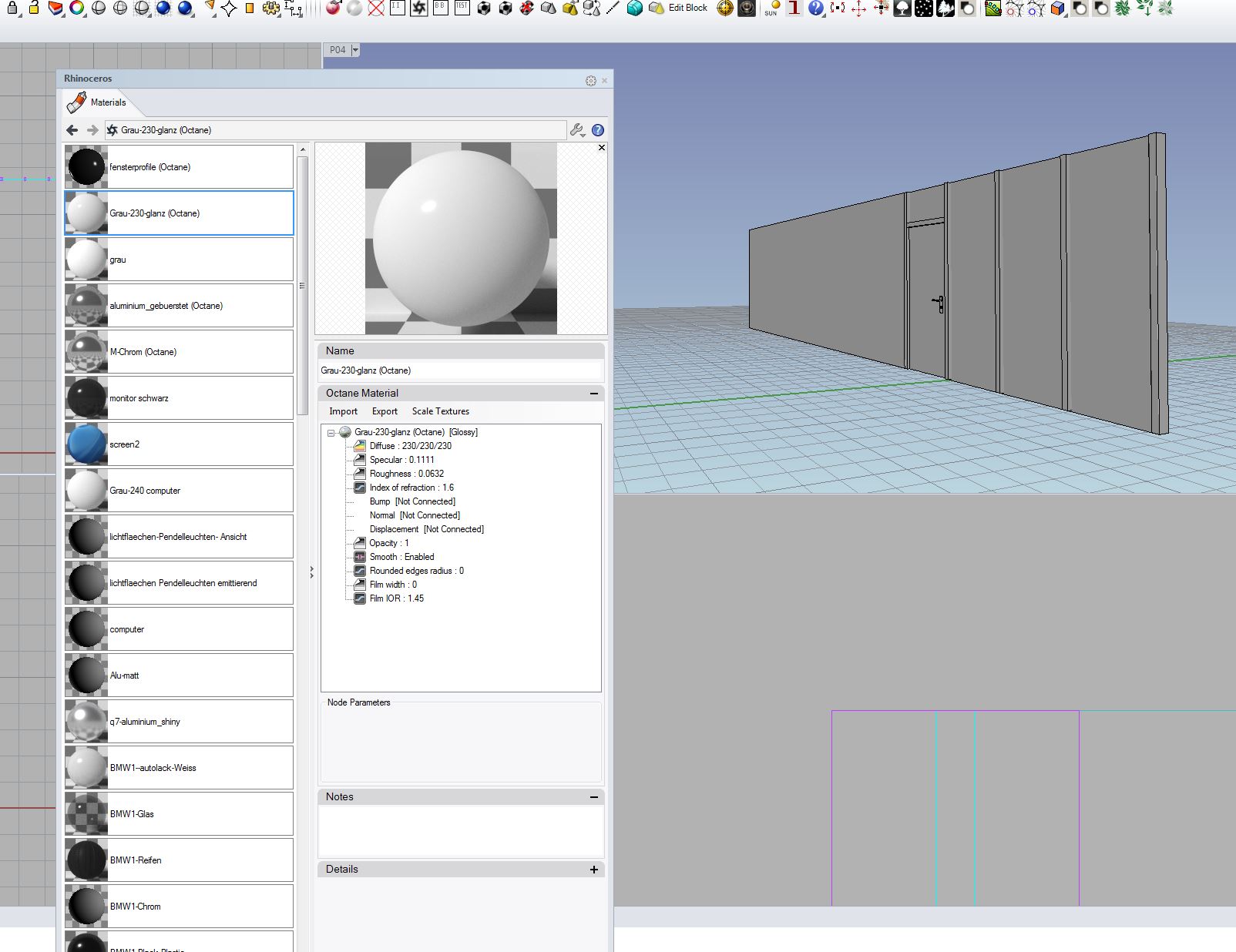Click the open padlock Unlock icon
The height and width of the screenshot is (952, 1236).
click(x=33, y=8)
